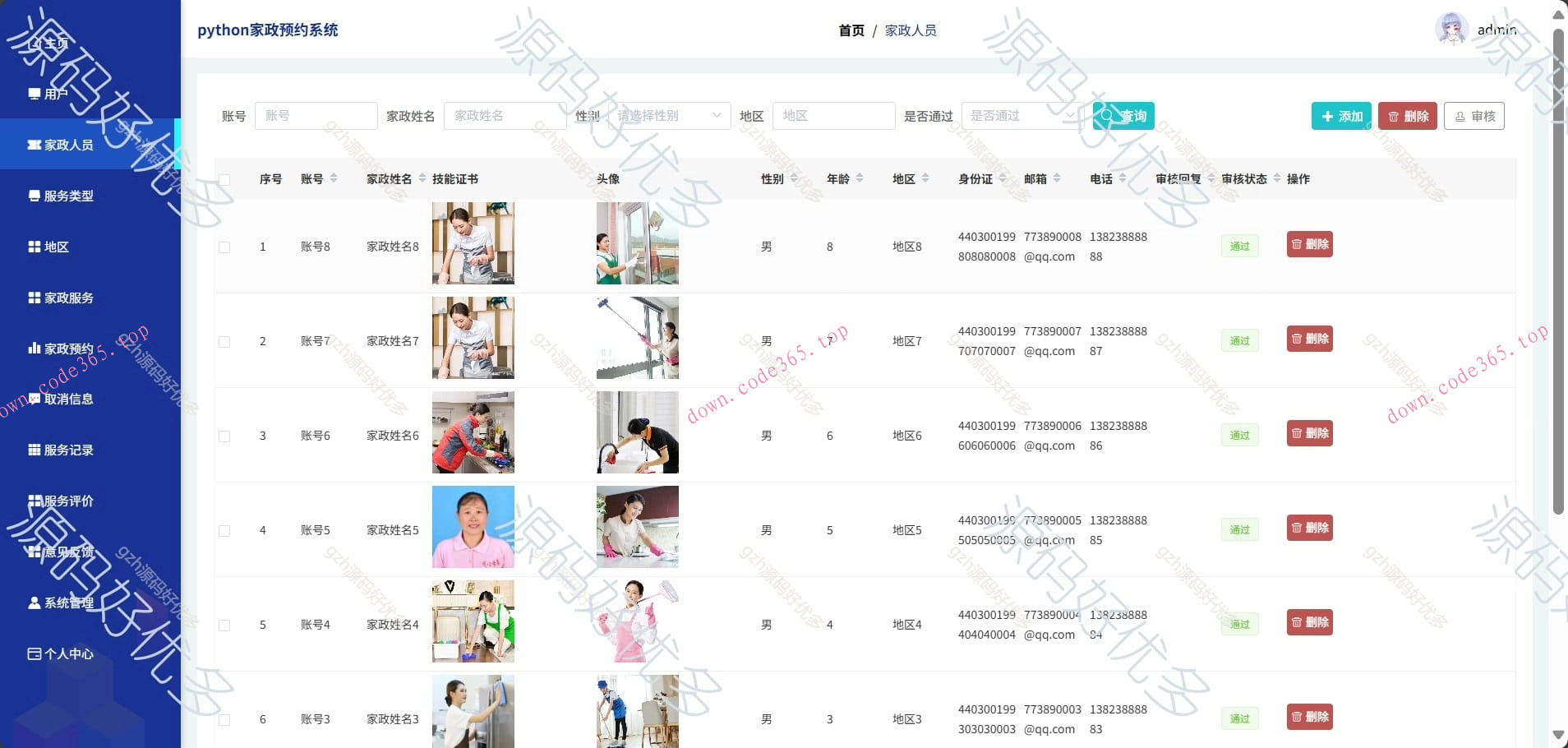Delete the 账号5 row
Screen dimensions: 1568x748
coord(1310,528)
